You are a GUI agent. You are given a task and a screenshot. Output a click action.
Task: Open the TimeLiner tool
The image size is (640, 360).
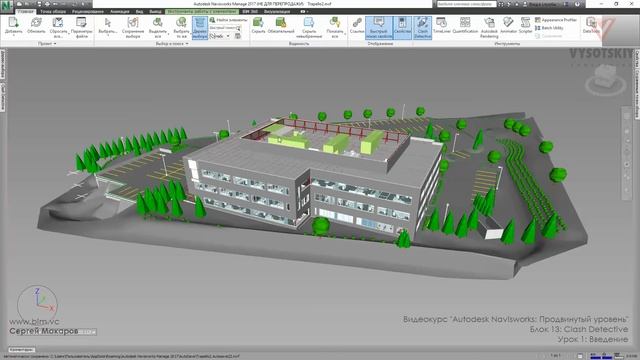coord(442,25)
